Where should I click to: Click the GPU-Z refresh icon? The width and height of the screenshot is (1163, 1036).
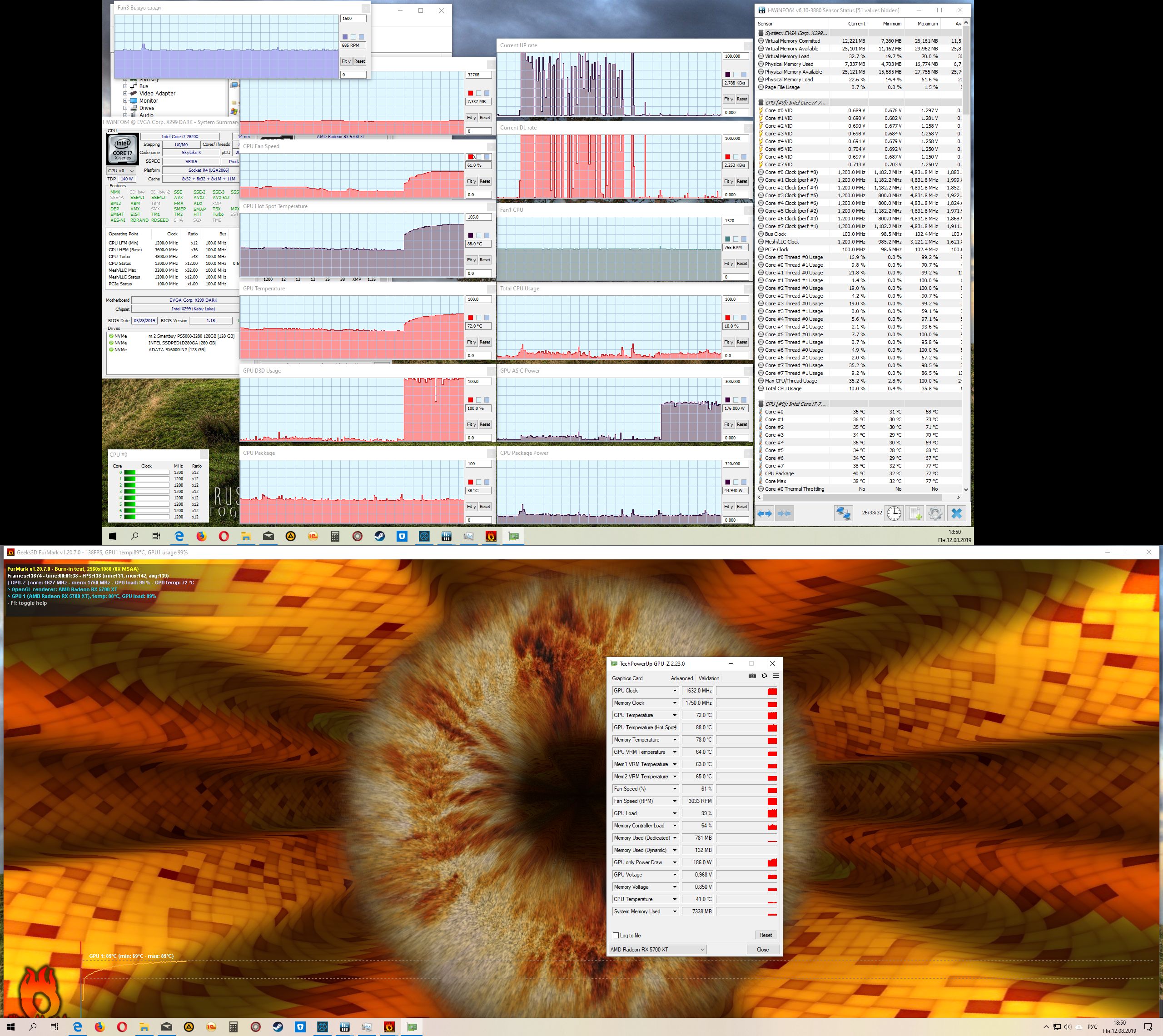tap(764, 676)
